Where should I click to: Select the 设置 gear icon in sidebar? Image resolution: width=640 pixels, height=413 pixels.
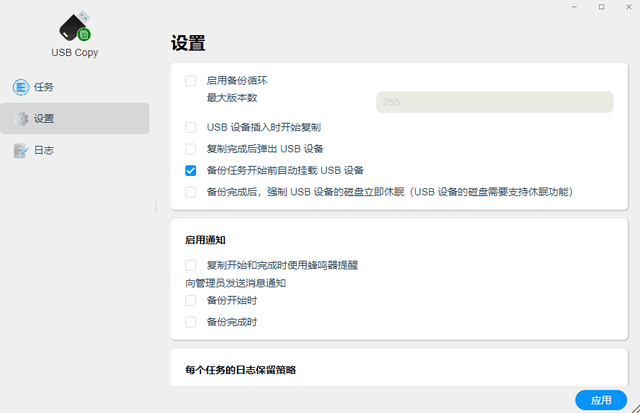(21, 119)
